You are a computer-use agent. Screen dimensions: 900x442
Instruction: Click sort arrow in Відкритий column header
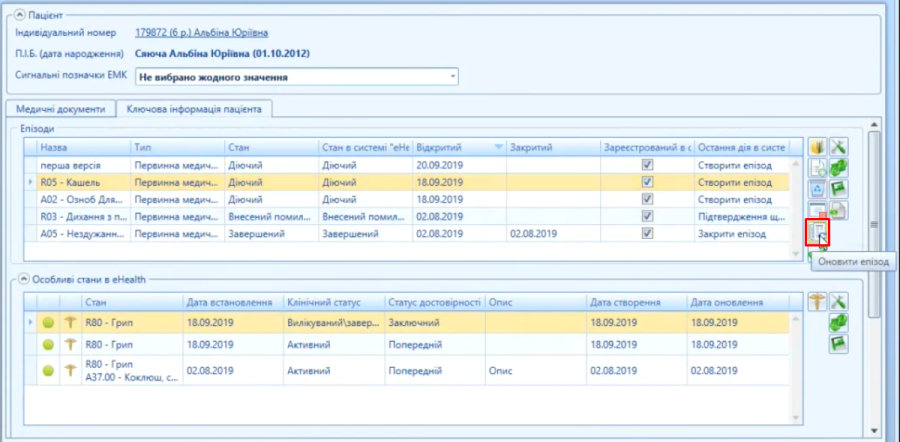click(x=498, y=148)
